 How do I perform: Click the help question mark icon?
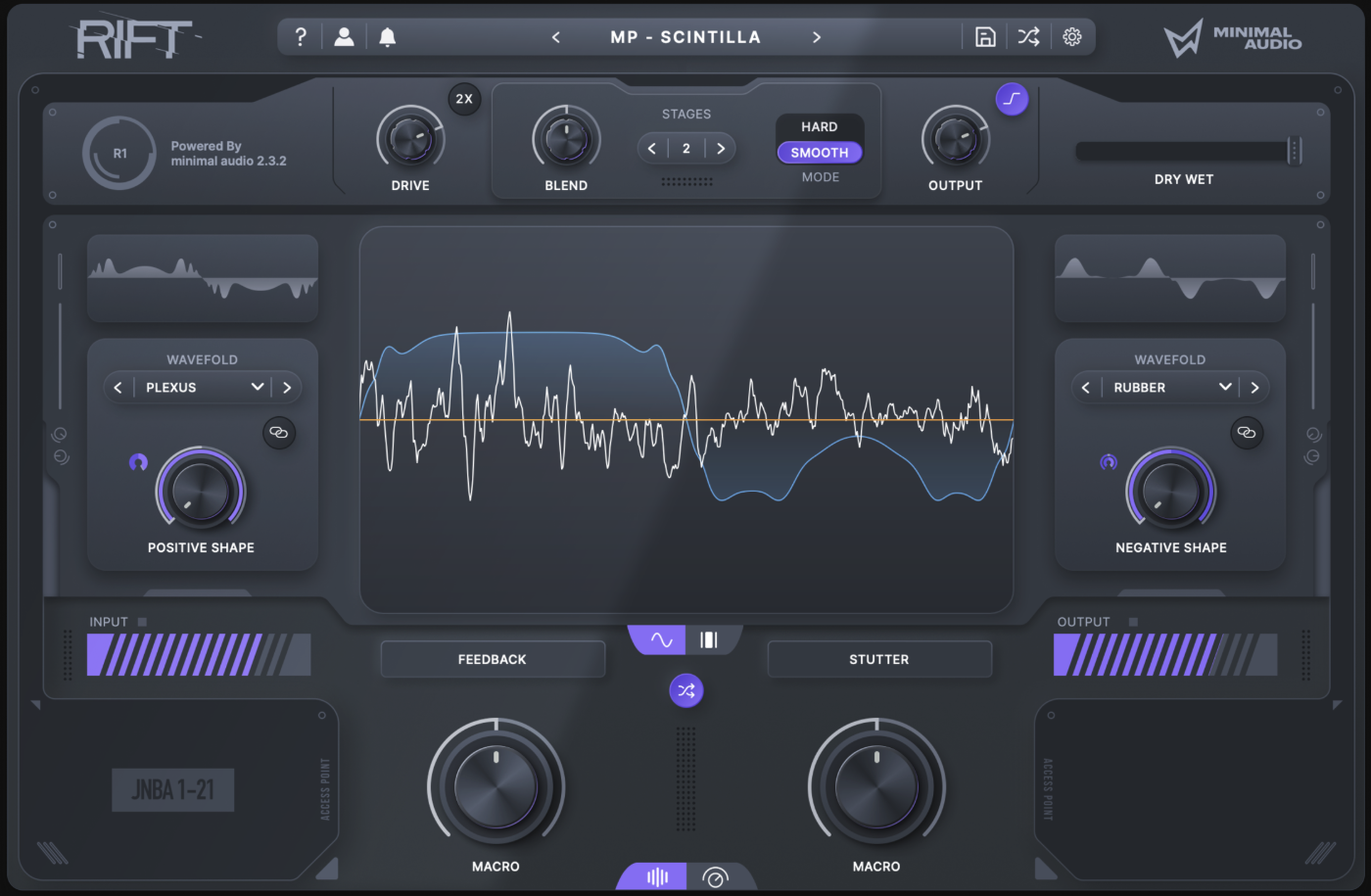point(301,37)
